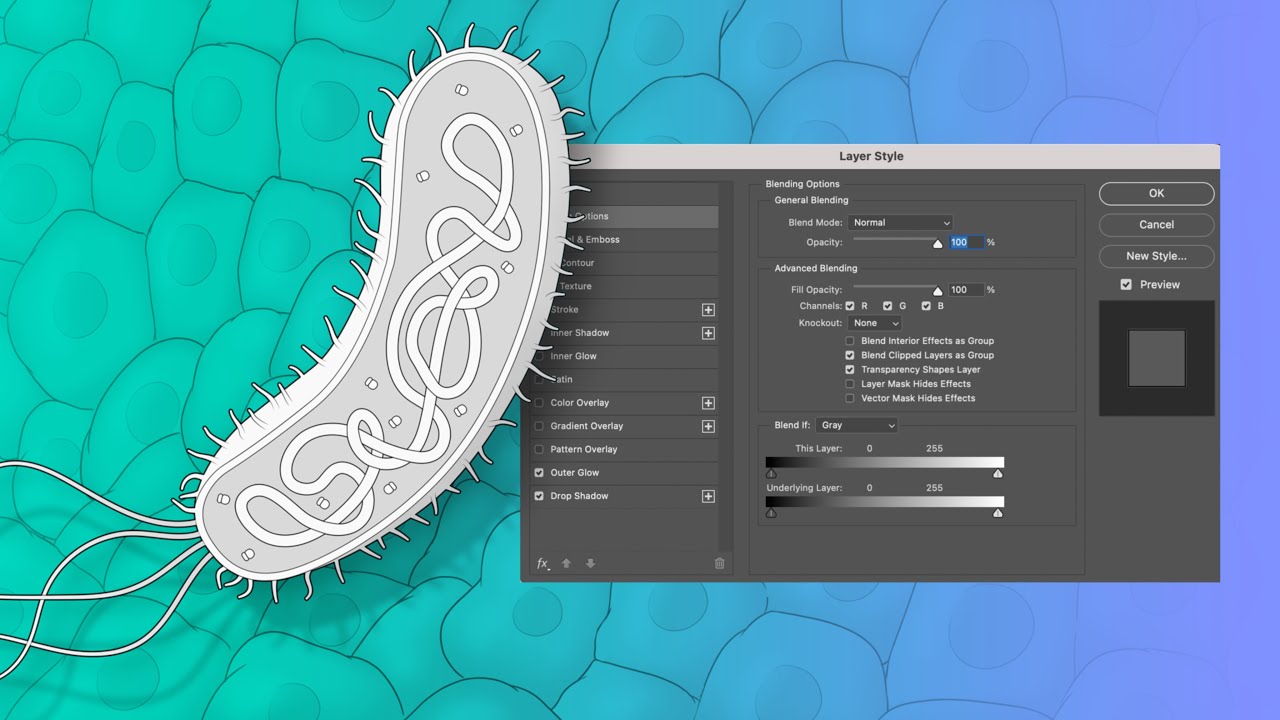This screenshot has width=1280, height=720.
Task: Add another Gradient Overlay plus icon
Action: [x=708, y=426]
